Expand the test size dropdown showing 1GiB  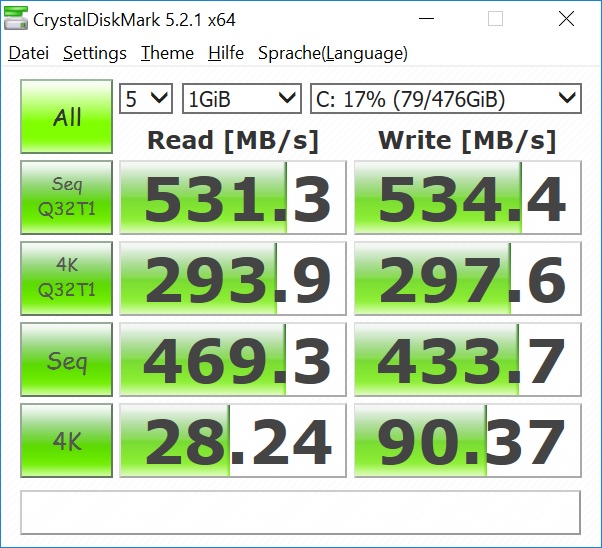[241, 99]
